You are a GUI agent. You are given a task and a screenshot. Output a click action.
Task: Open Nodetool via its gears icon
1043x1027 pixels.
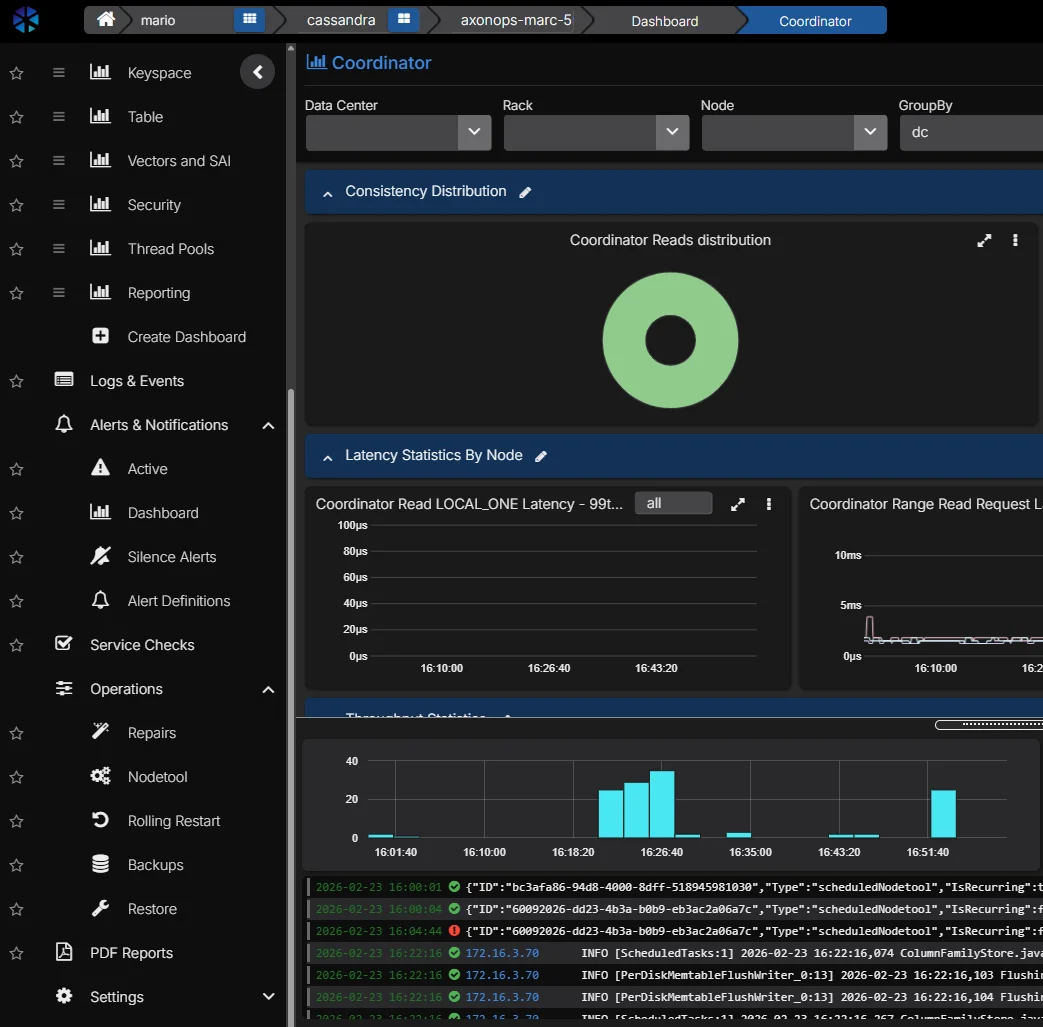(x=100, y=776)
